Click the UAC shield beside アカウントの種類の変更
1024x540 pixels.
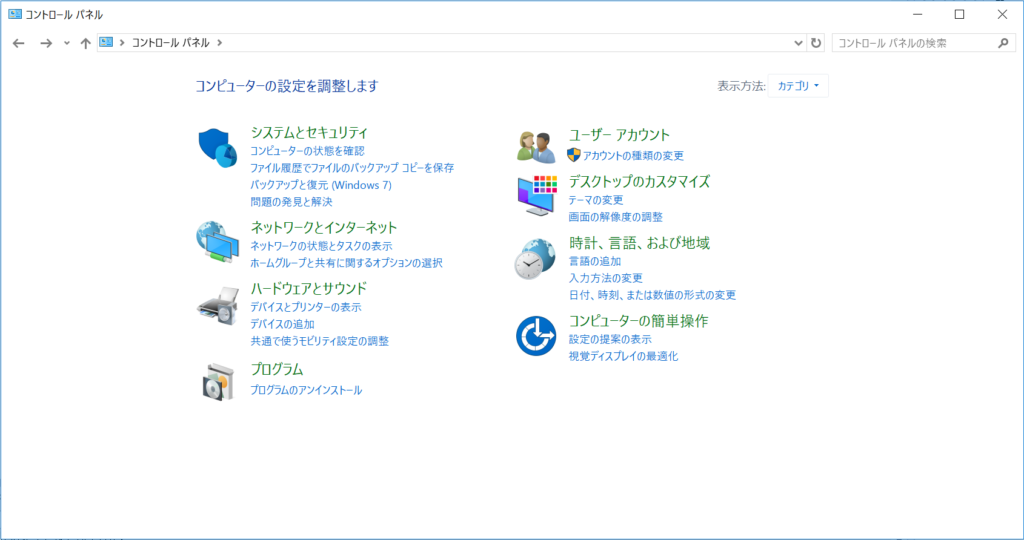573,155
